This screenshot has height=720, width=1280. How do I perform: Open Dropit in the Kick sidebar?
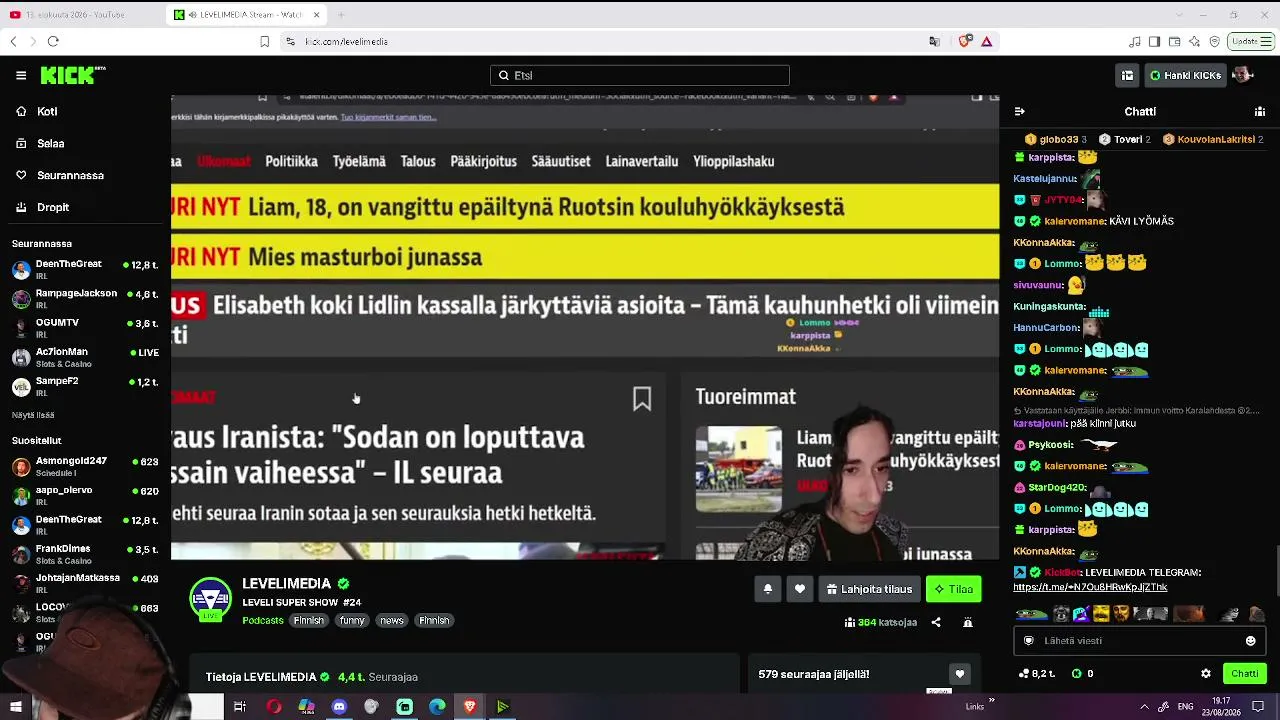(x=53, y=207)
